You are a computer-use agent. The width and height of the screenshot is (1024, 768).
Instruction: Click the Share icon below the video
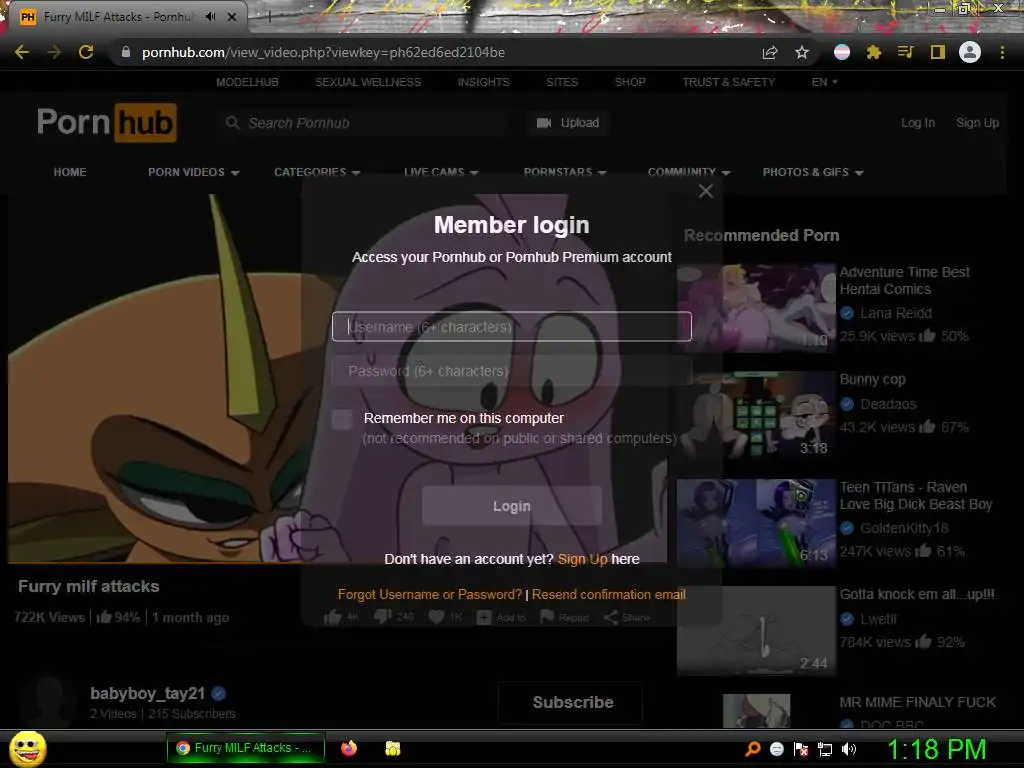(x=611, y=617)
